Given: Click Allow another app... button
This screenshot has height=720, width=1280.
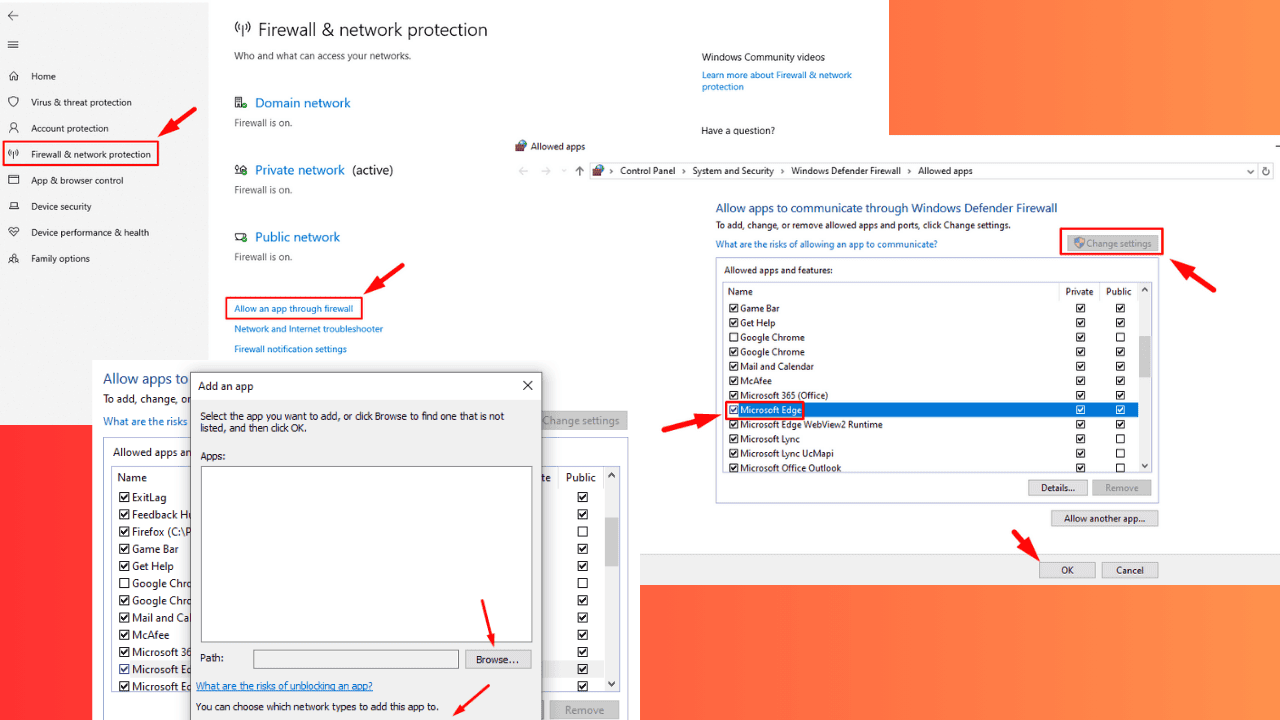Looking at the screenshot, I should click(x=1104, y=518).
